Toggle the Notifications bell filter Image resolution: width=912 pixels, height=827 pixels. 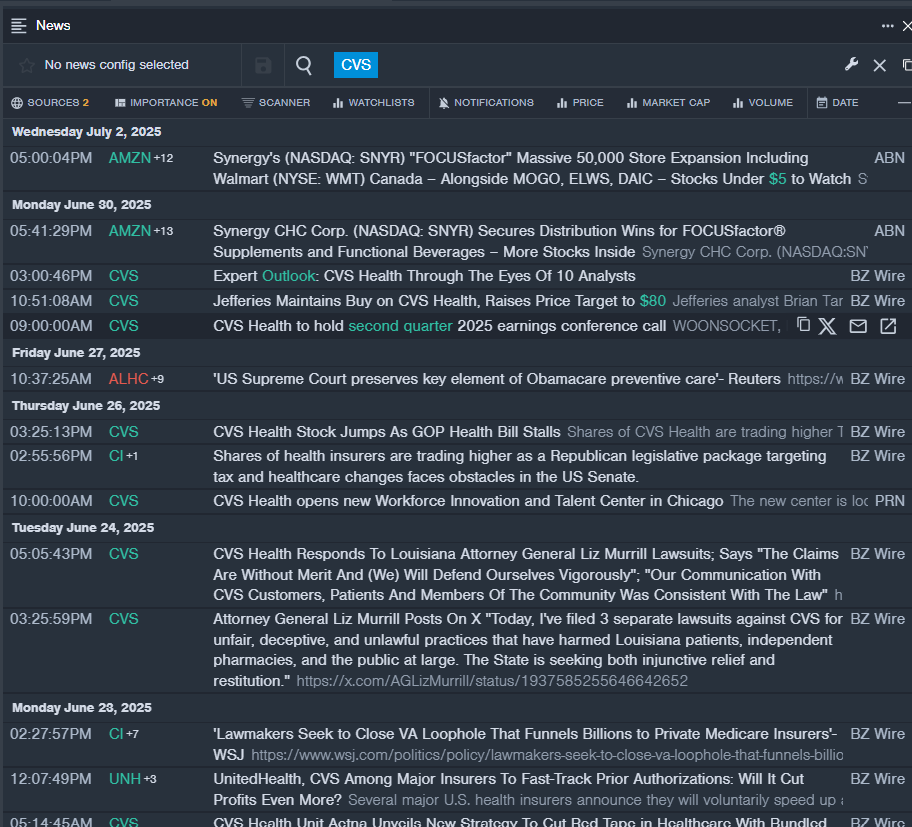pos(486,103)
